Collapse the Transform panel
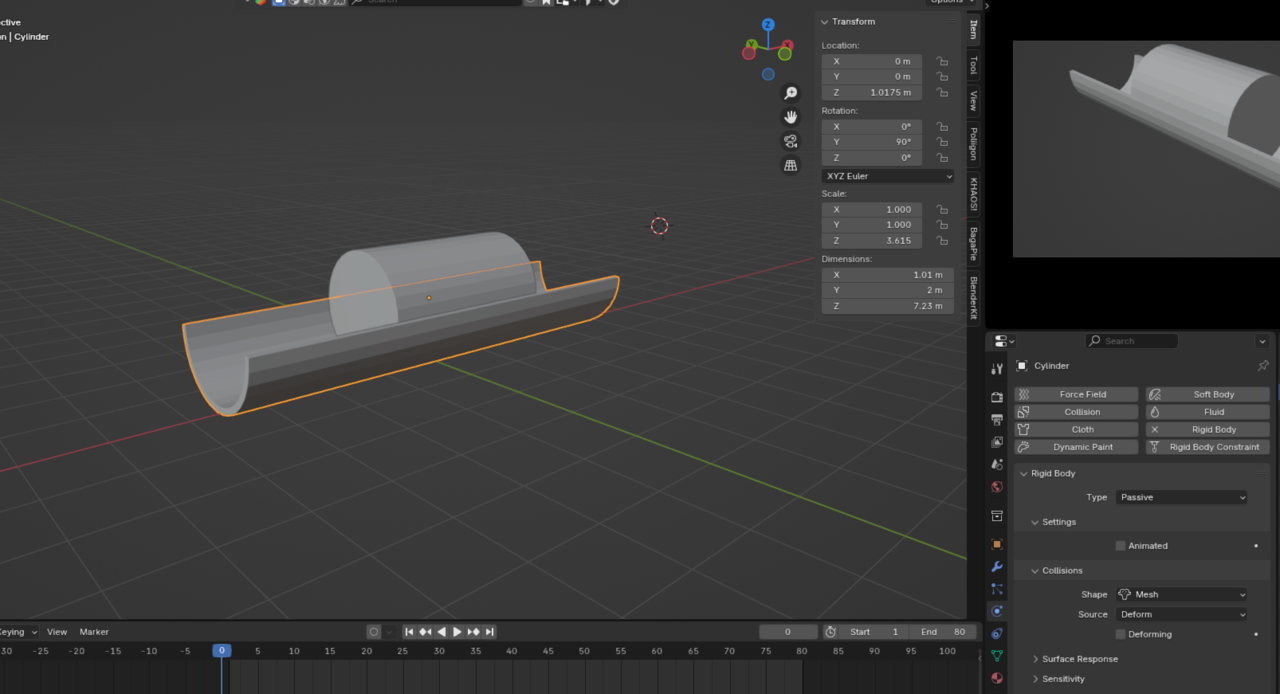Screen dimensions: 1280x694 (825, 21)
